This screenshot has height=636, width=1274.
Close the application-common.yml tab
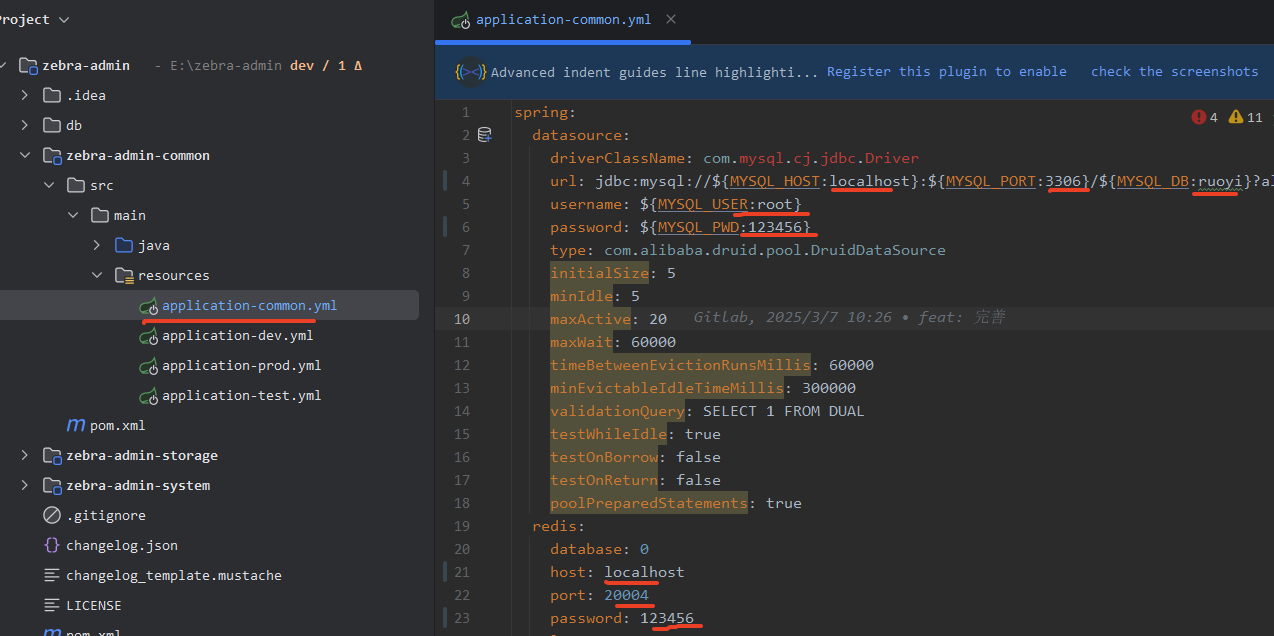670,19
